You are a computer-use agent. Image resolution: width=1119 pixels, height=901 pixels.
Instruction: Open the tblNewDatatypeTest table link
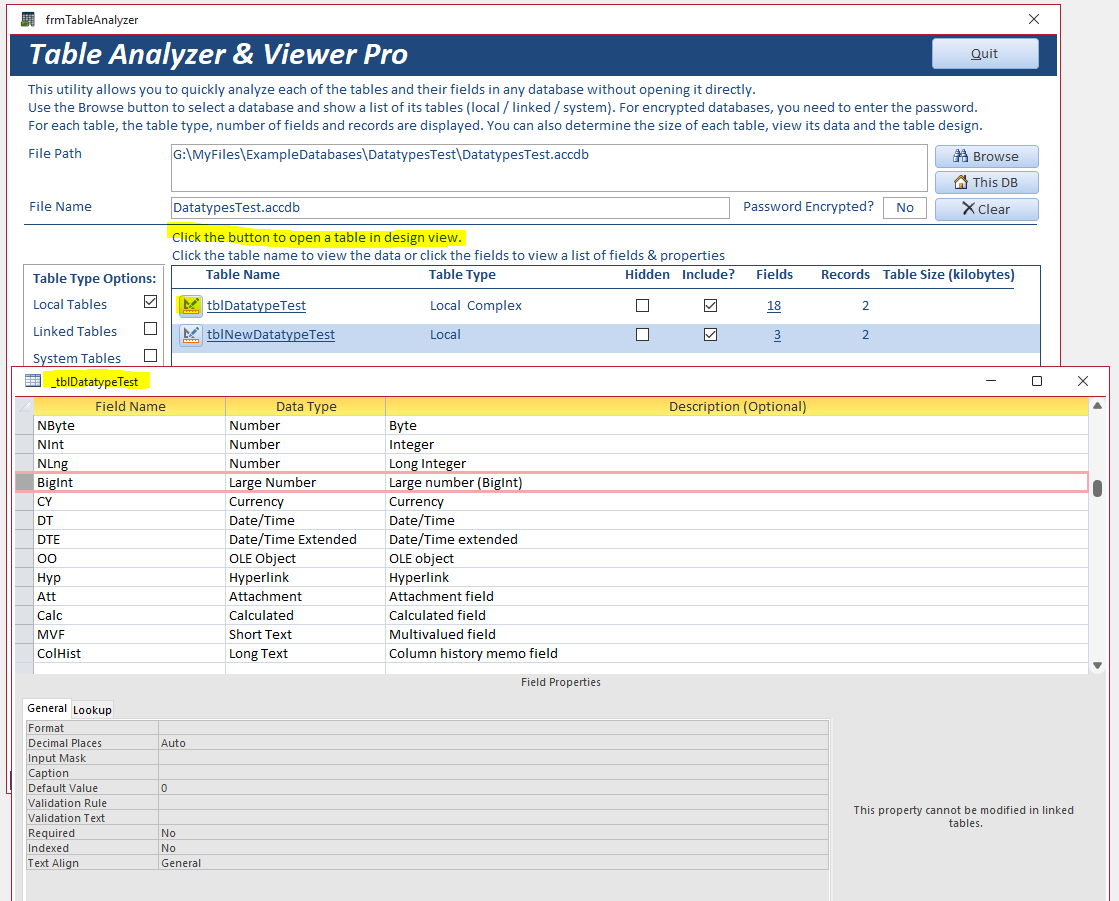point(270,335)
